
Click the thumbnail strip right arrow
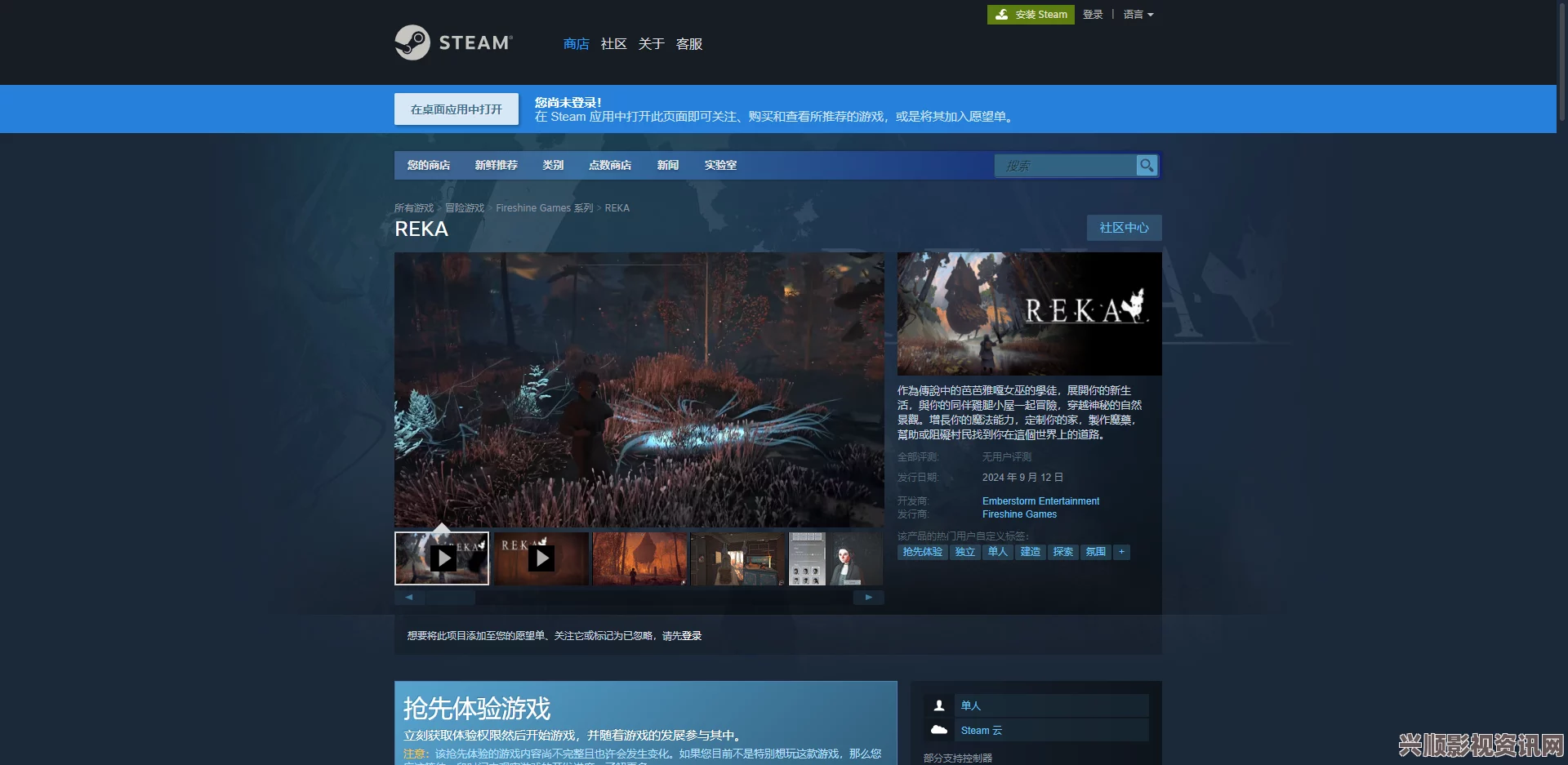pos(869,598)
